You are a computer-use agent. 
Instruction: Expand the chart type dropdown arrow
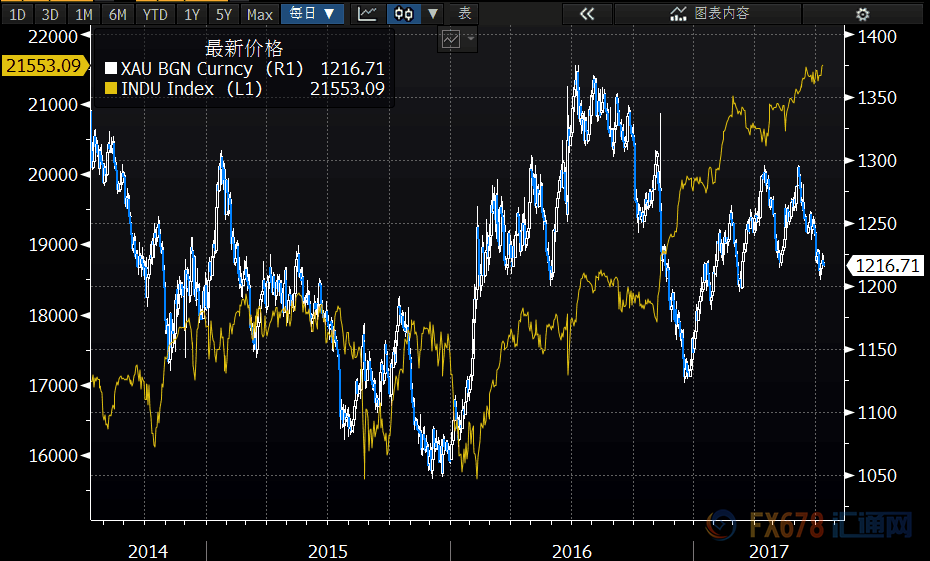click(432, 14)
